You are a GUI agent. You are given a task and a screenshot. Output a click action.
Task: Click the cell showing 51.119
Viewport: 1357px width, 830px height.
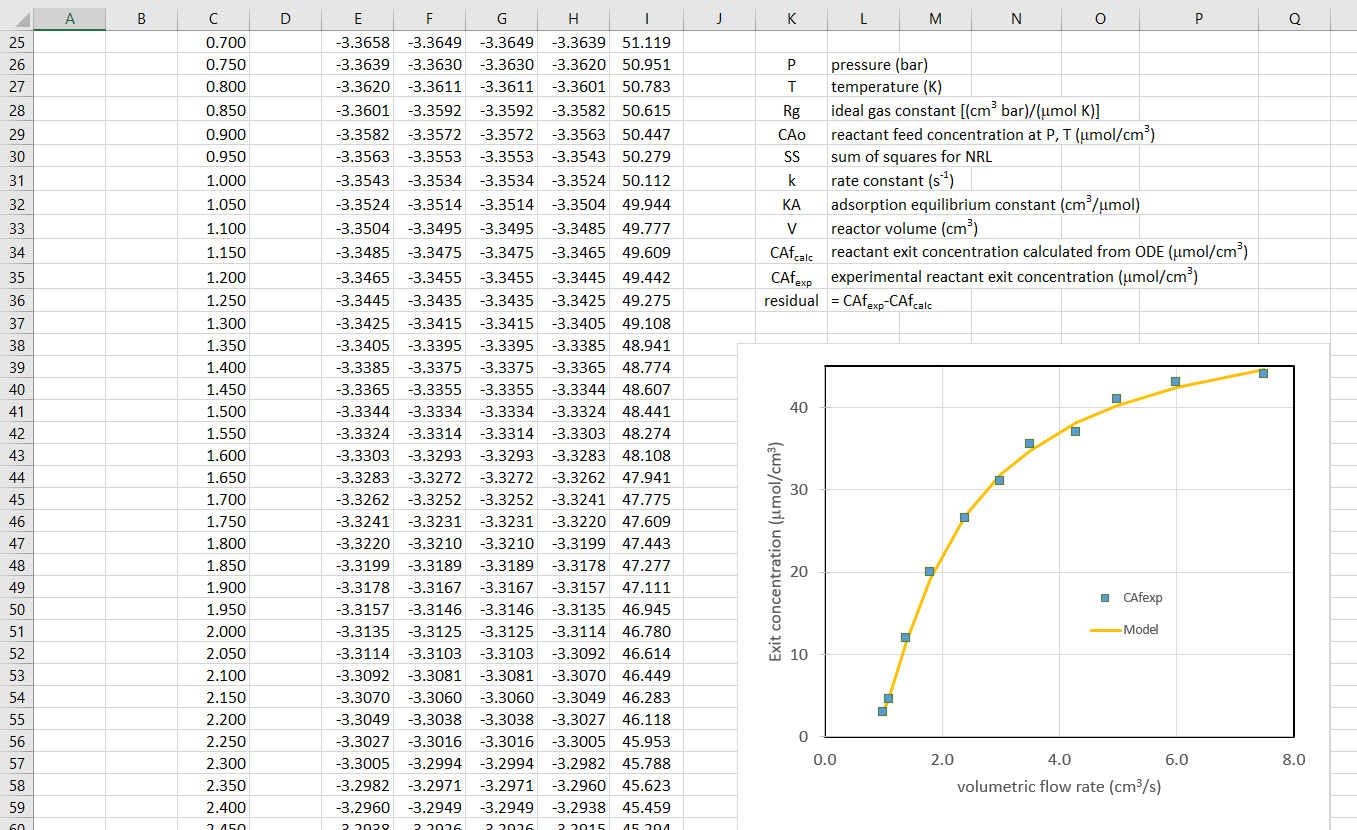point(646,42)
